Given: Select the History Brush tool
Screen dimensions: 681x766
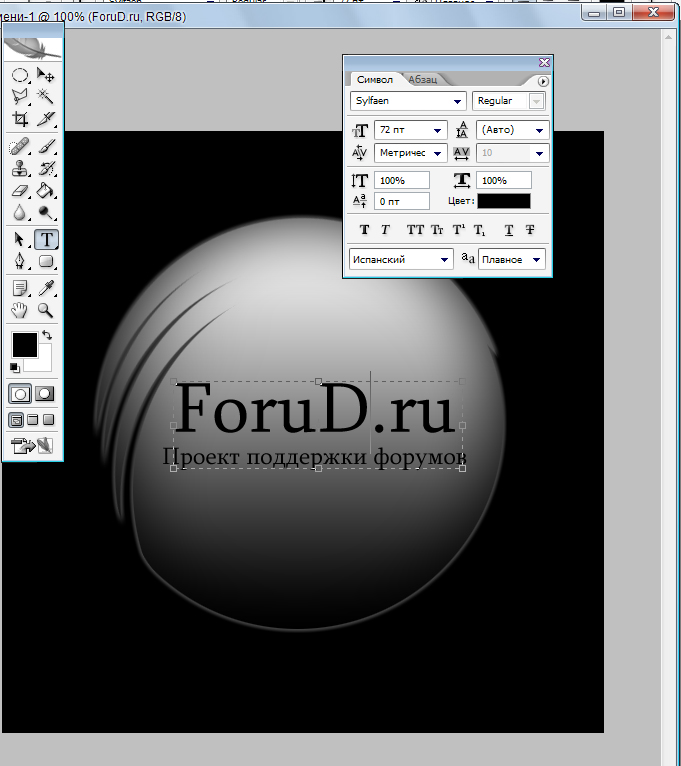Looking at the screenshot, I should (x=46, y=169).
